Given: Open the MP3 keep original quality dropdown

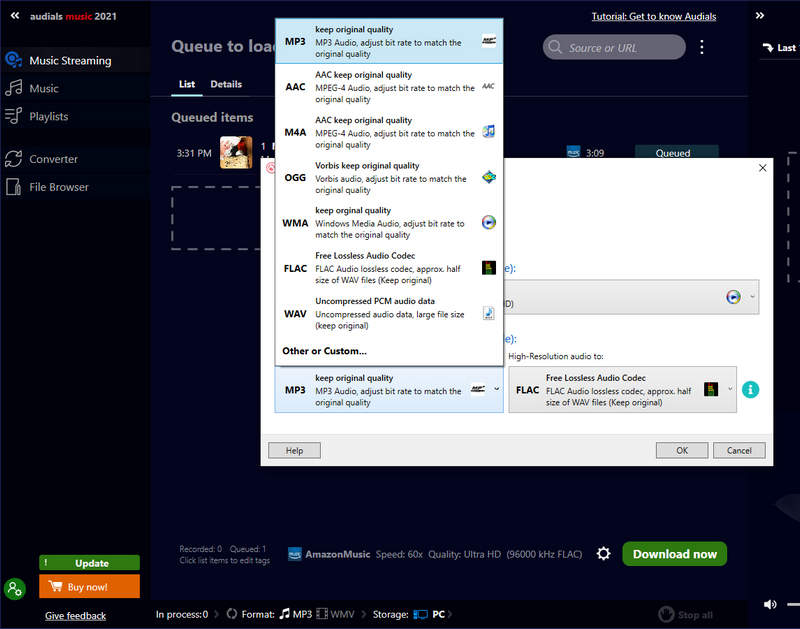Looking at the screenshot, I should point(389,390).
